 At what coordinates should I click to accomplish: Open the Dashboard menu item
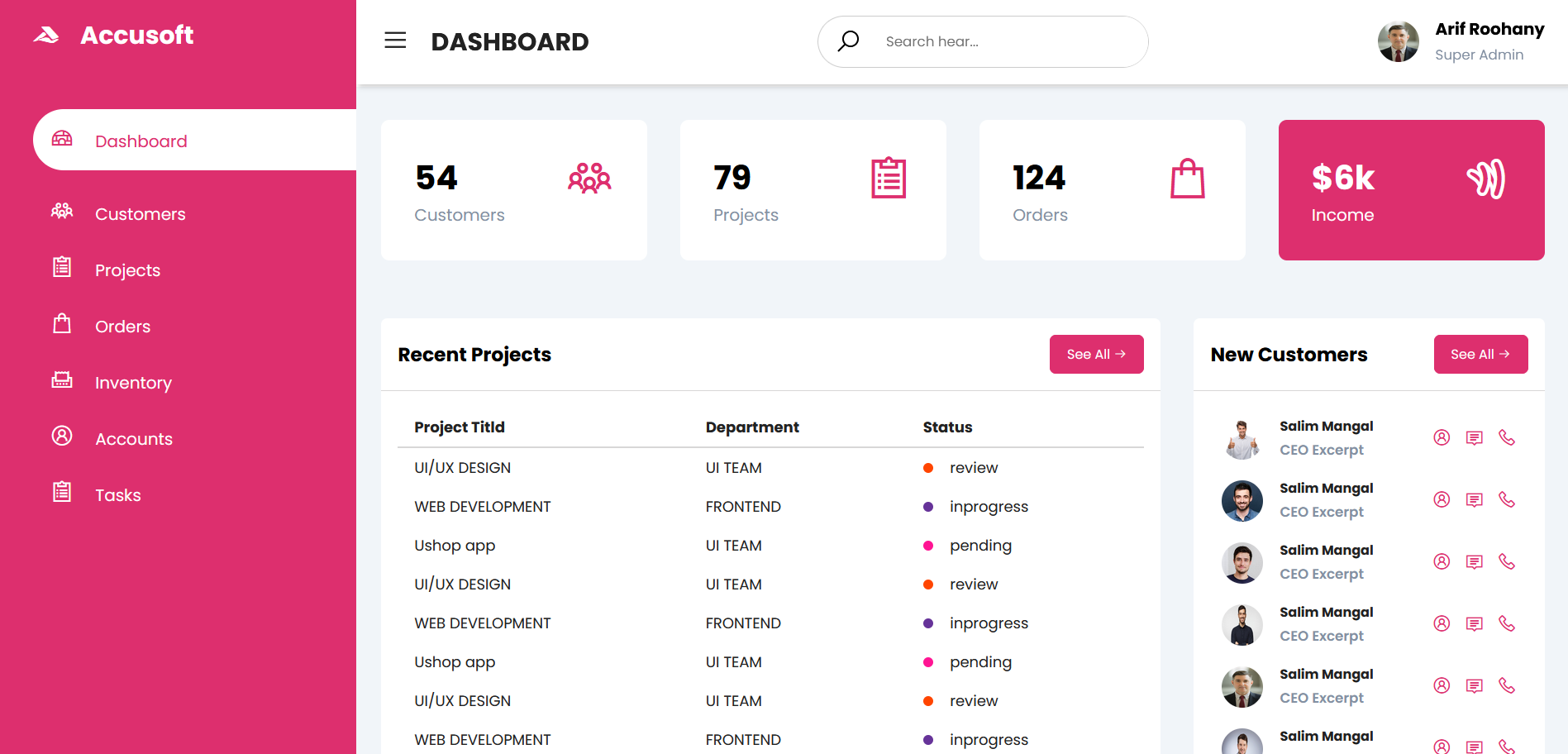195,141
